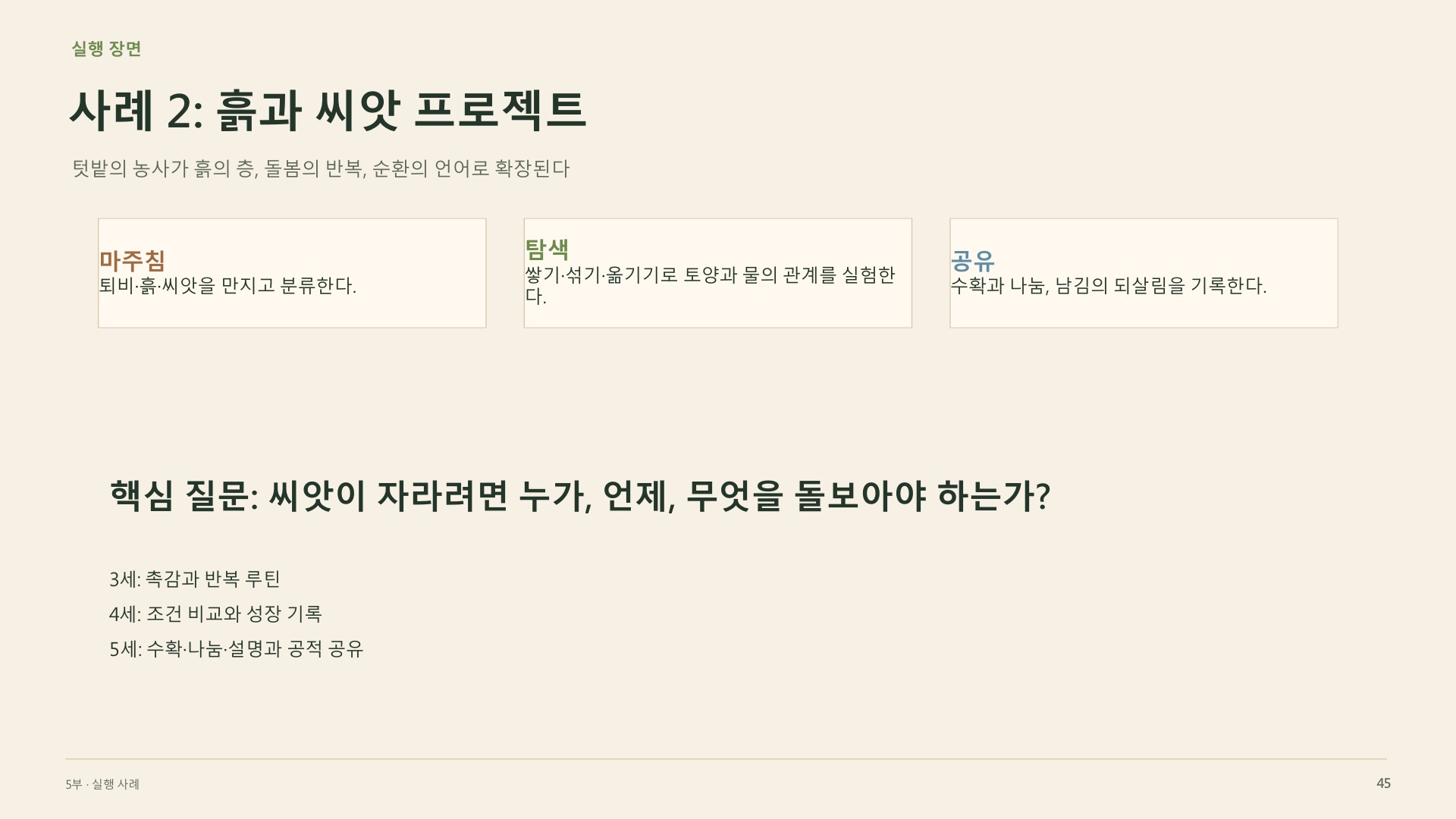This screenshot has height=819, width=1456.
Task: Click the 퇴비·흙·씨앗을 만지고 분류한다 text
Action: [x=227, y=286]
